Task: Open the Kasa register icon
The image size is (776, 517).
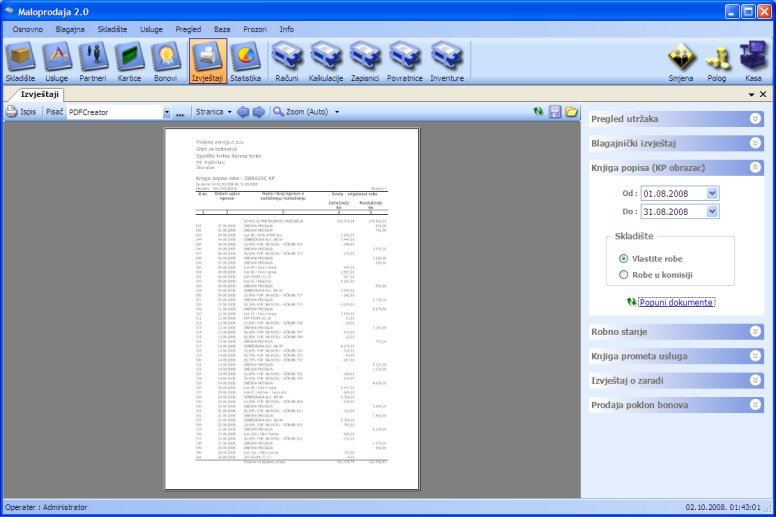Action: tap(752, 61)
